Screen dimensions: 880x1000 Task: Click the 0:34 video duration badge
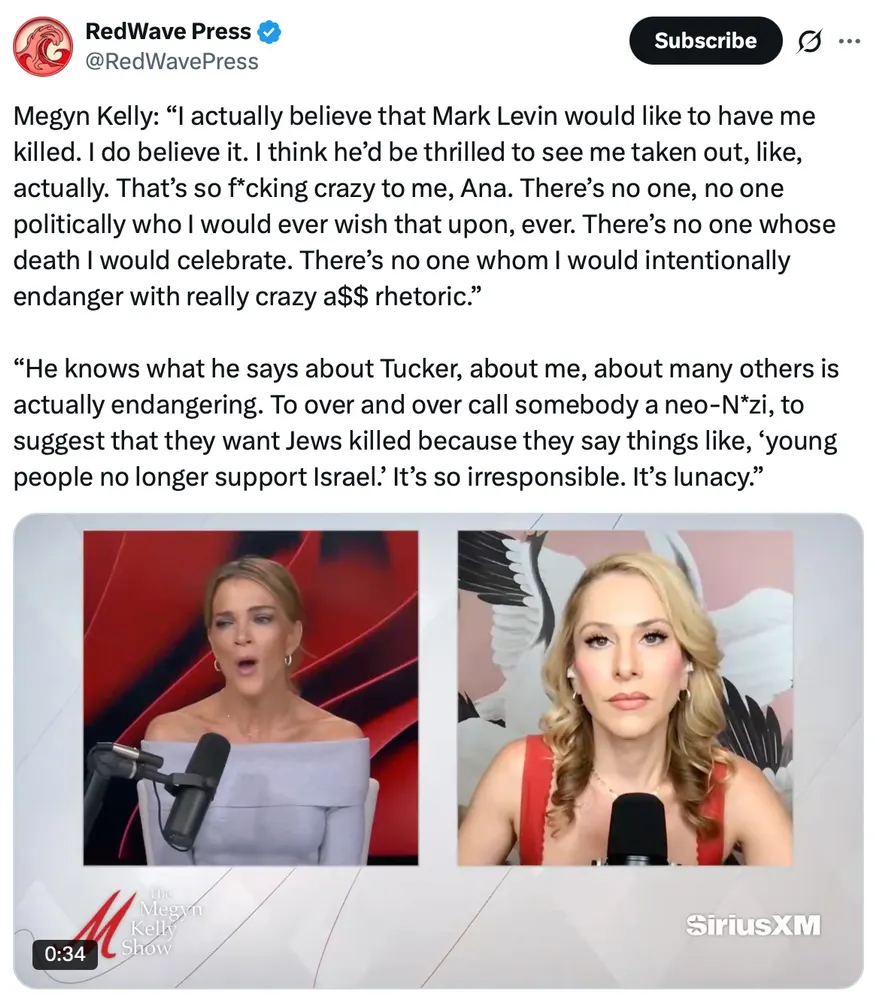pyautogui.click(x=65, y=953)
